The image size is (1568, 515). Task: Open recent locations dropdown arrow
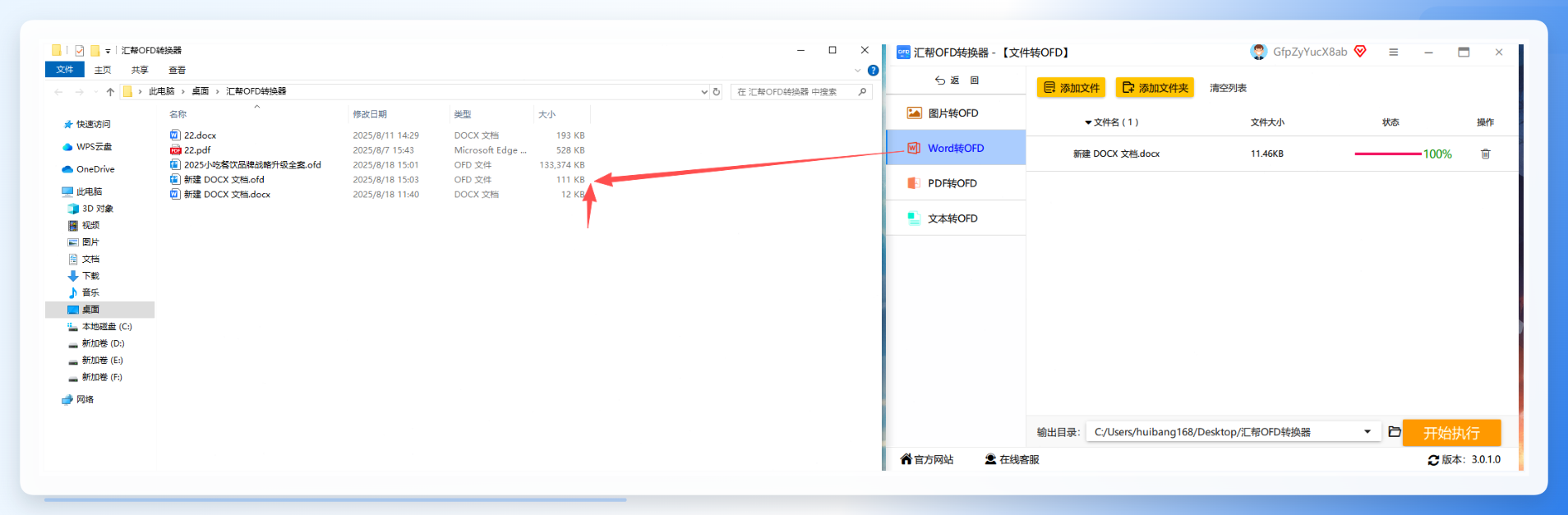[x=95, y=92]
